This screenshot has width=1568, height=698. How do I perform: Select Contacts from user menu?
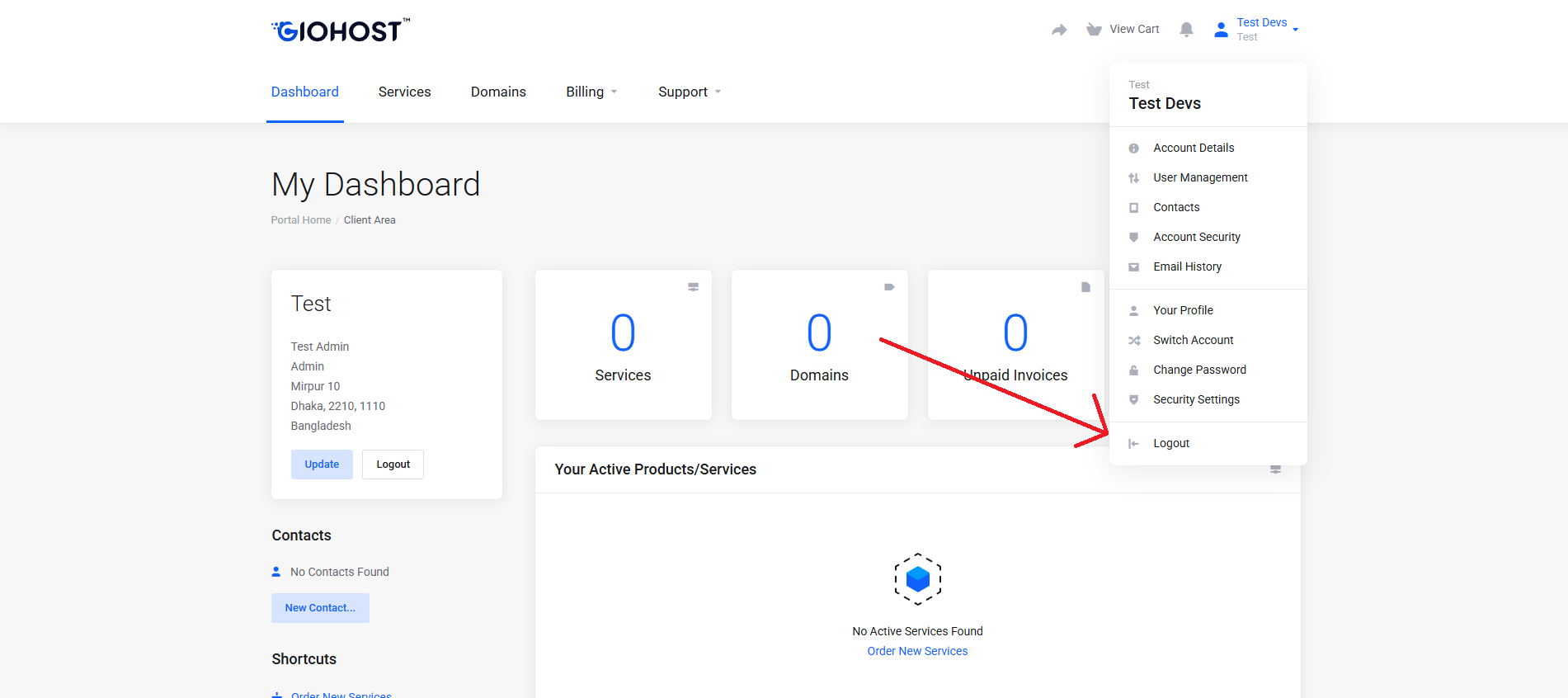1208,208
